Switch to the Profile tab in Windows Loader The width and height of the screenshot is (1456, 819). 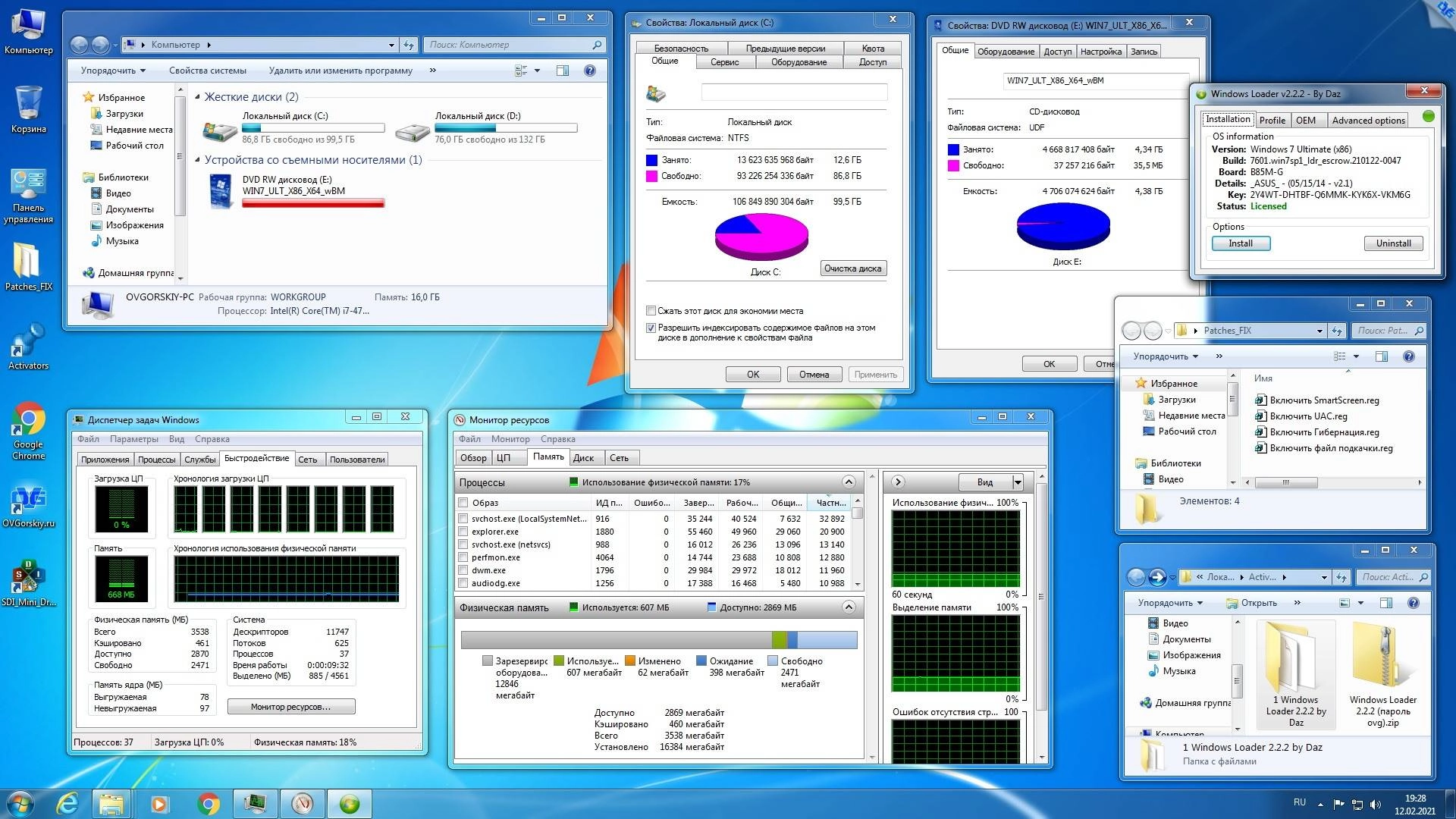click(x=1272, y=120)
